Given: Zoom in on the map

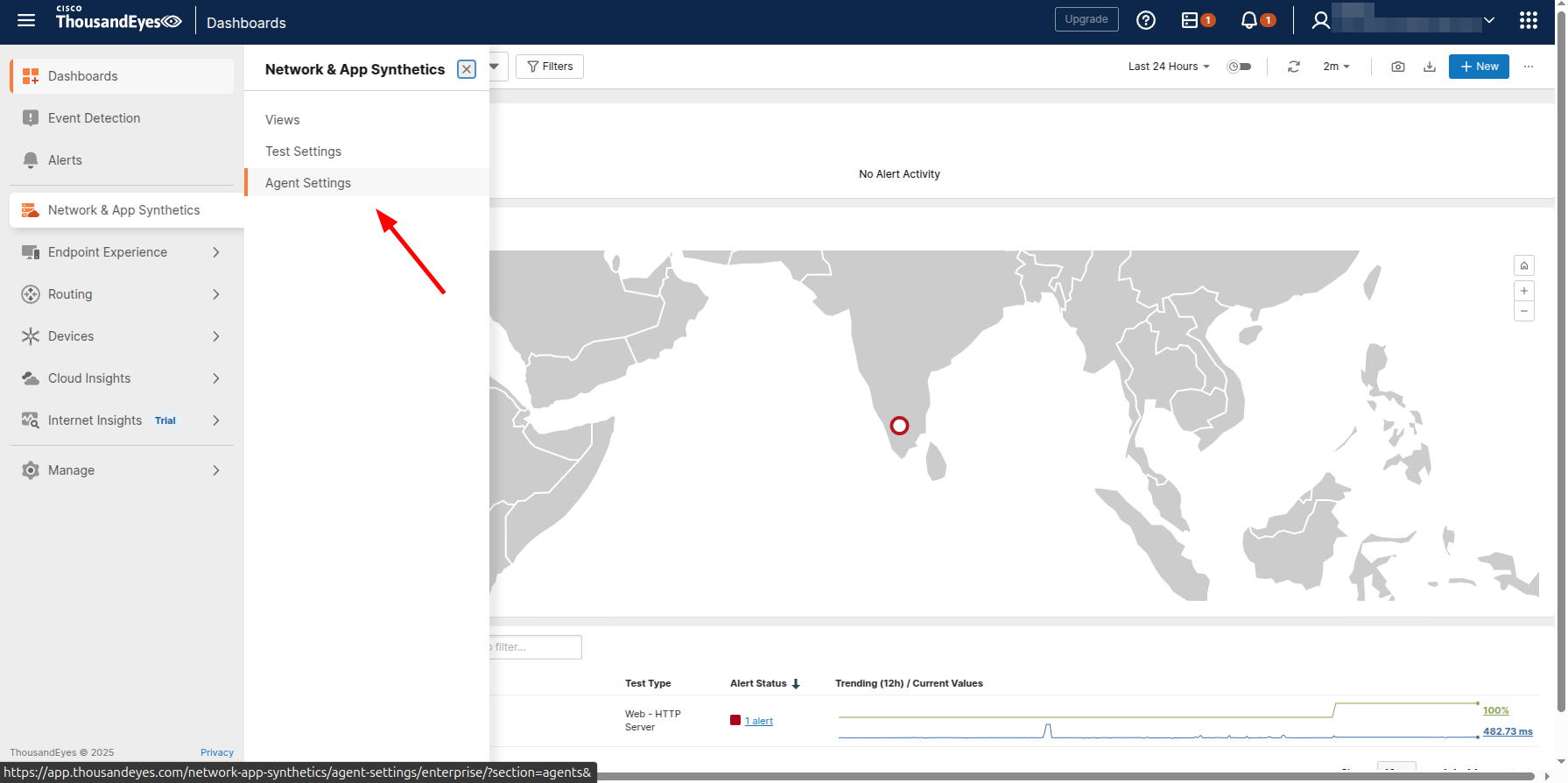Looking at the screenshot, I should (1523, 291).
